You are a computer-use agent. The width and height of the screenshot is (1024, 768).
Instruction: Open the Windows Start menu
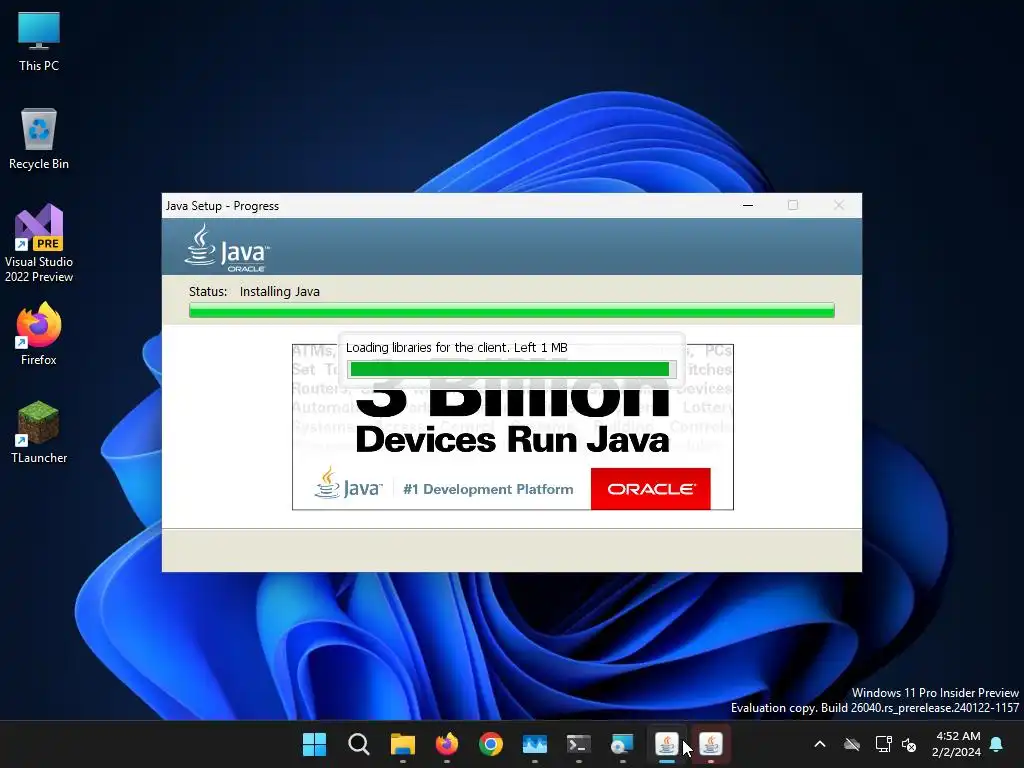[x=314, y=744]
